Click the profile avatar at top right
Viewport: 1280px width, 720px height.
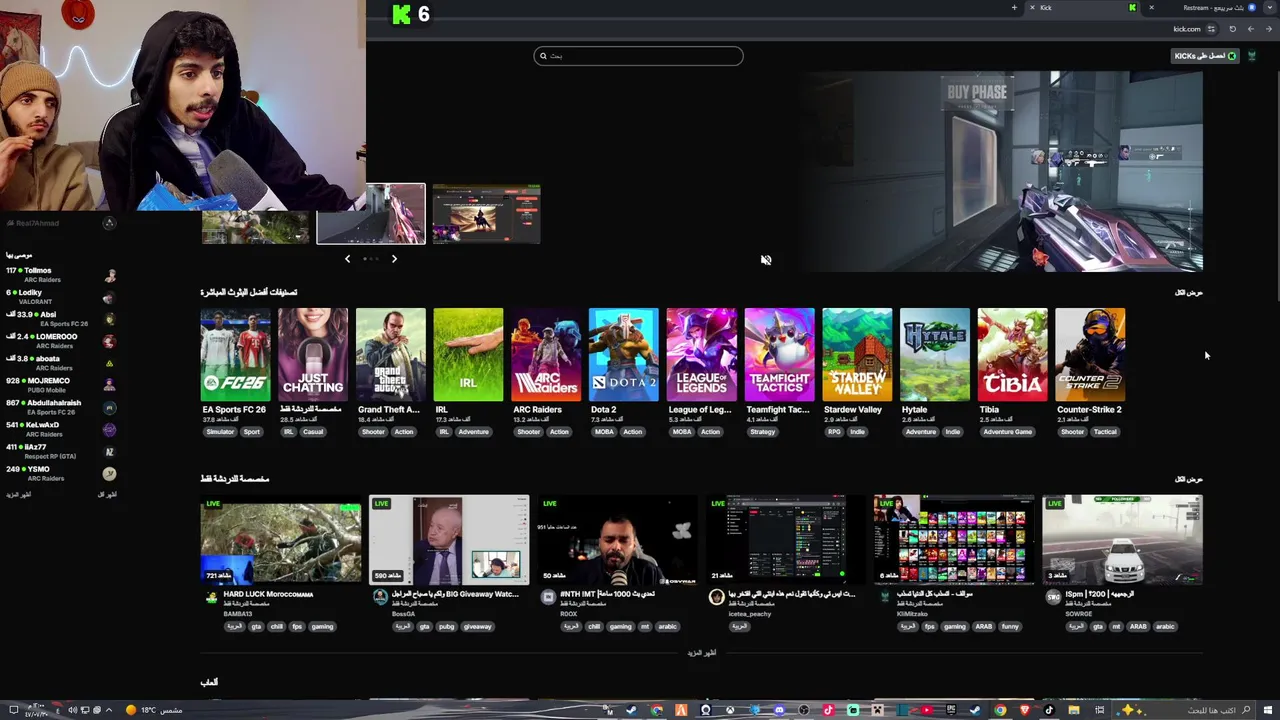[x=1251, y=56]
